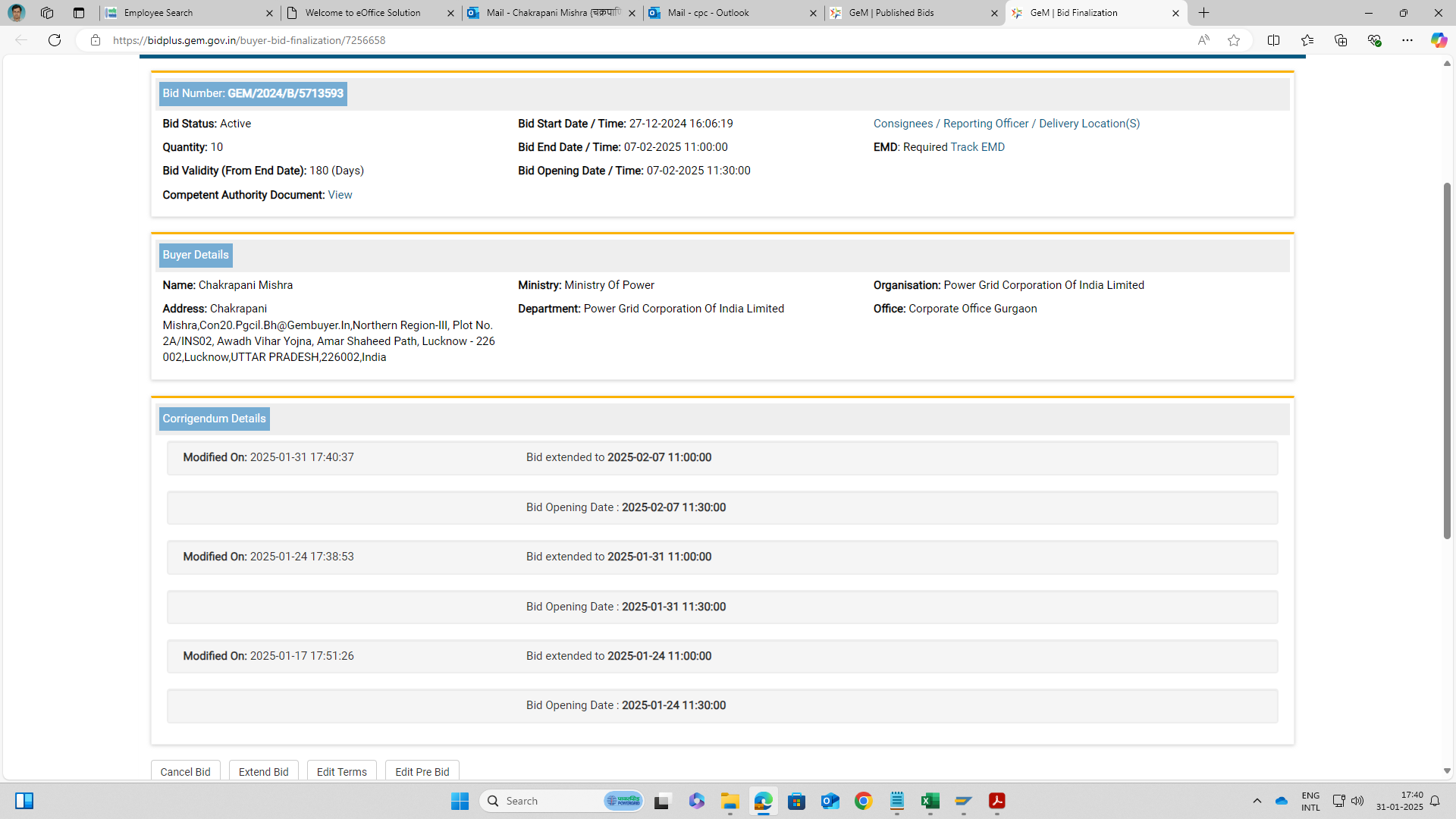Open a new browser tab
This screenshot has height=819, width=1456.
[1203, 13]
